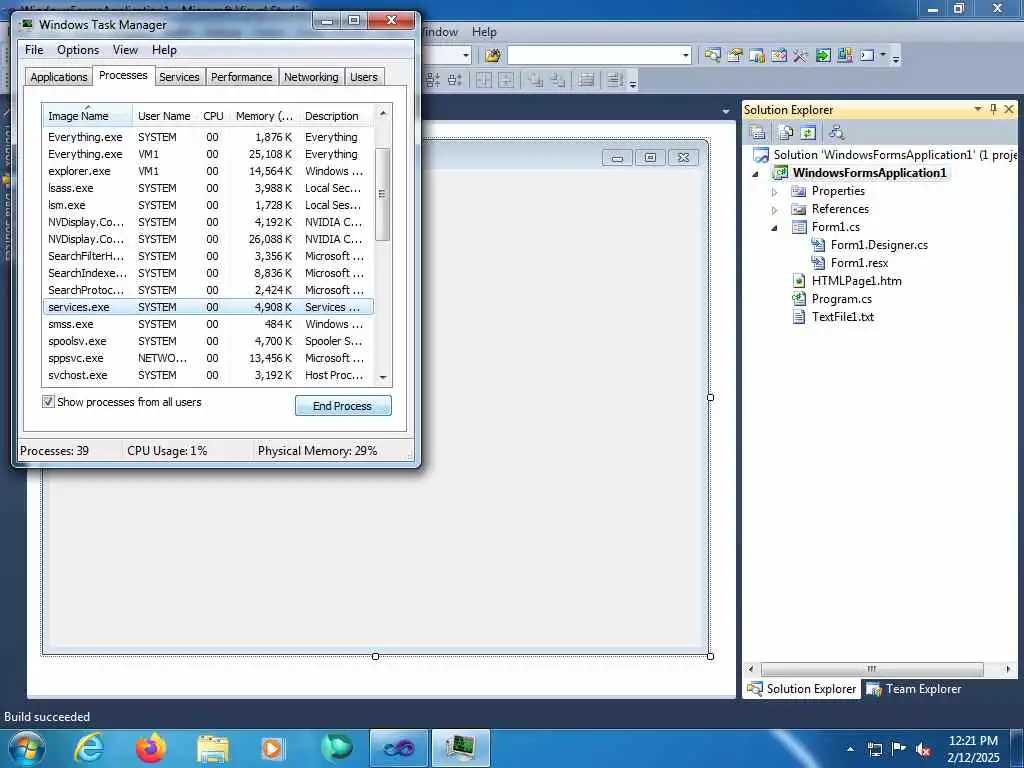Click the Center Horizontally layout icon

[483, 80]
